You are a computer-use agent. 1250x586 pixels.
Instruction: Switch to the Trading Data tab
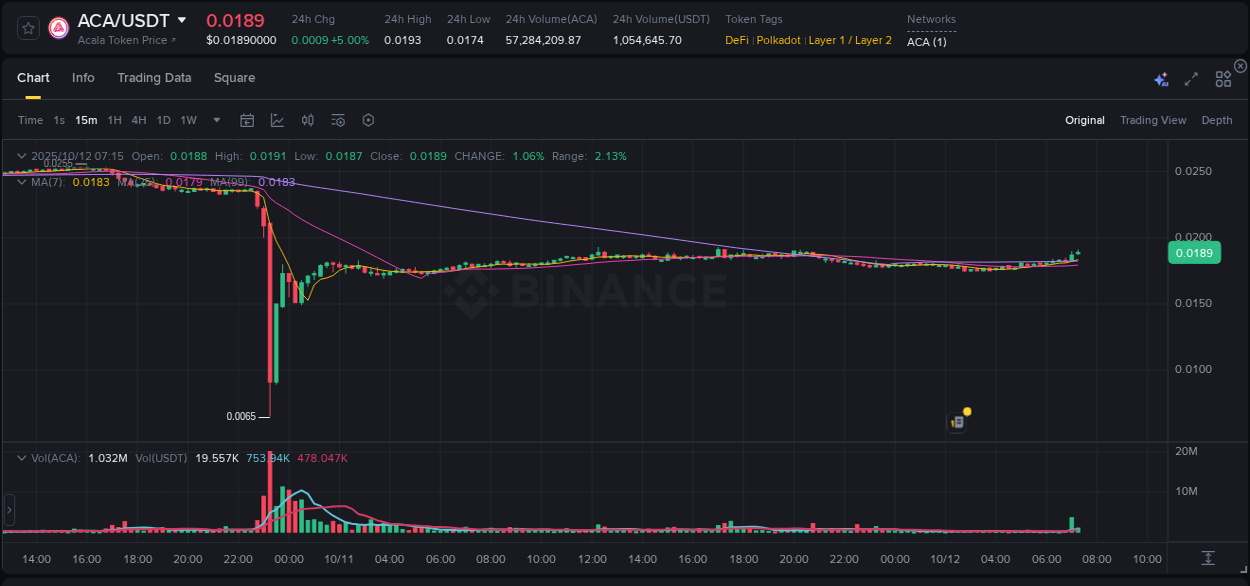pyautogui.click(x=154, y=77)
